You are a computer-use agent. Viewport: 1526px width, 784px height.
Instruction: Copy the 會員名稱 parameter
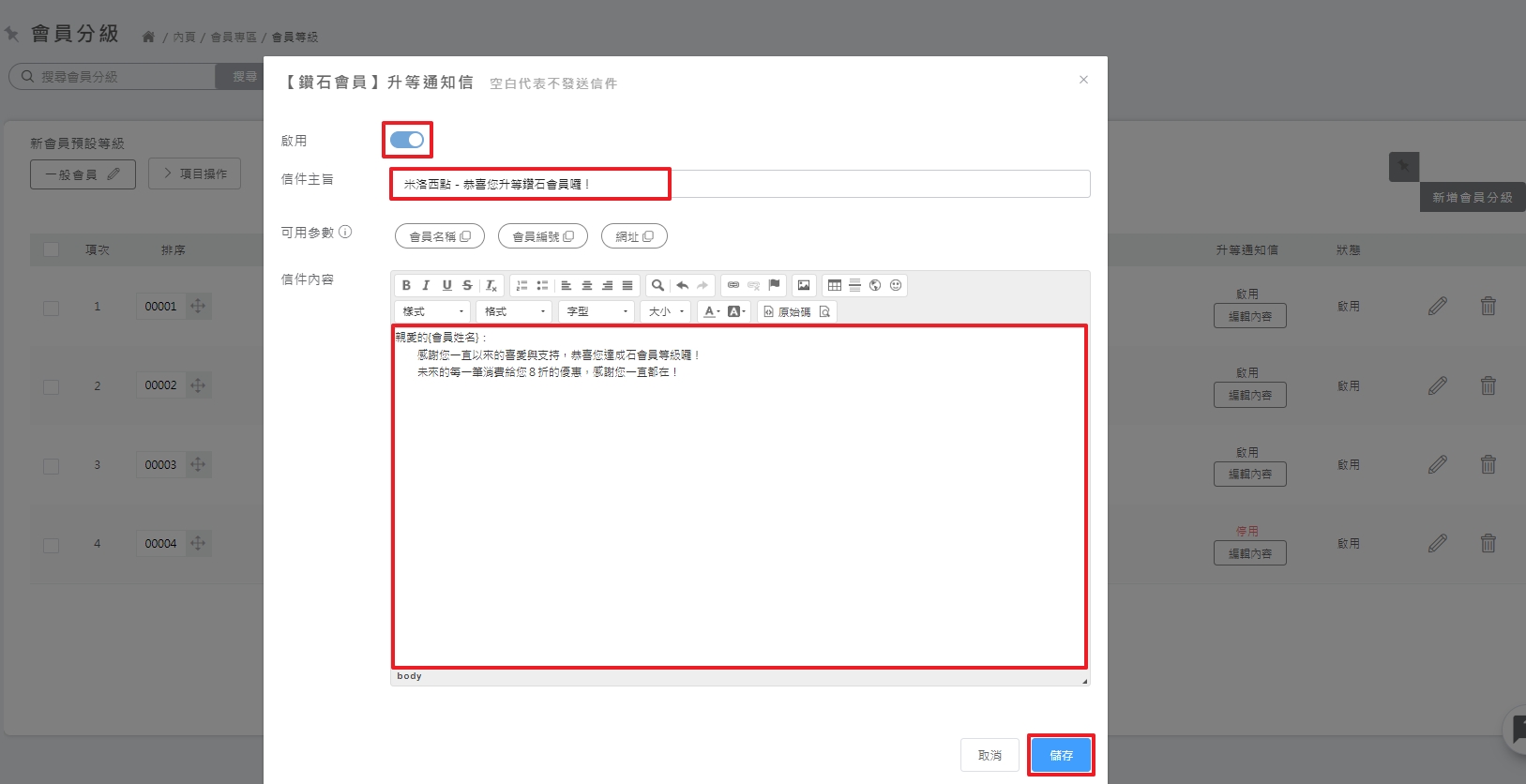point(440,236)
